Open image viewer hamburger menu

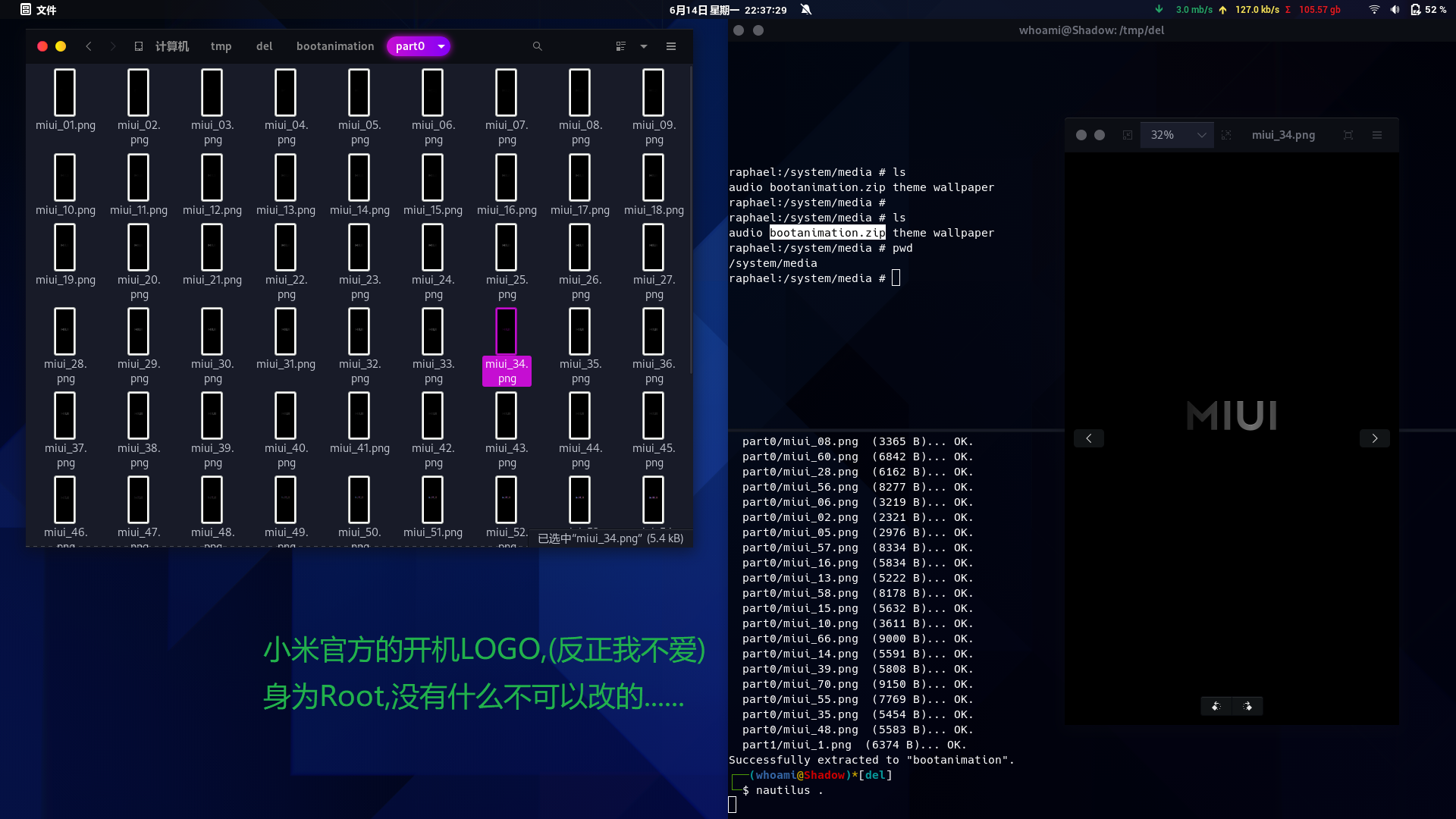pyautogui.click(x=1377, y=135)
